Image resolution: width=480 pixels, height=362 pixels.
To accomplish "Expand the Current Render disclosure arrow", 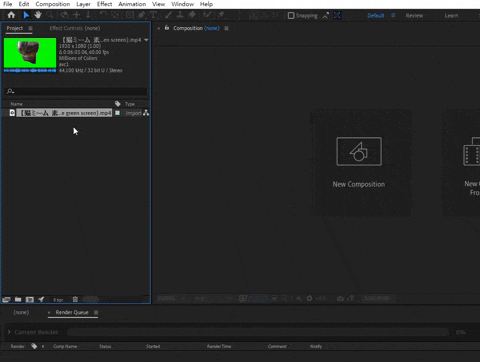I will point(9,332).
